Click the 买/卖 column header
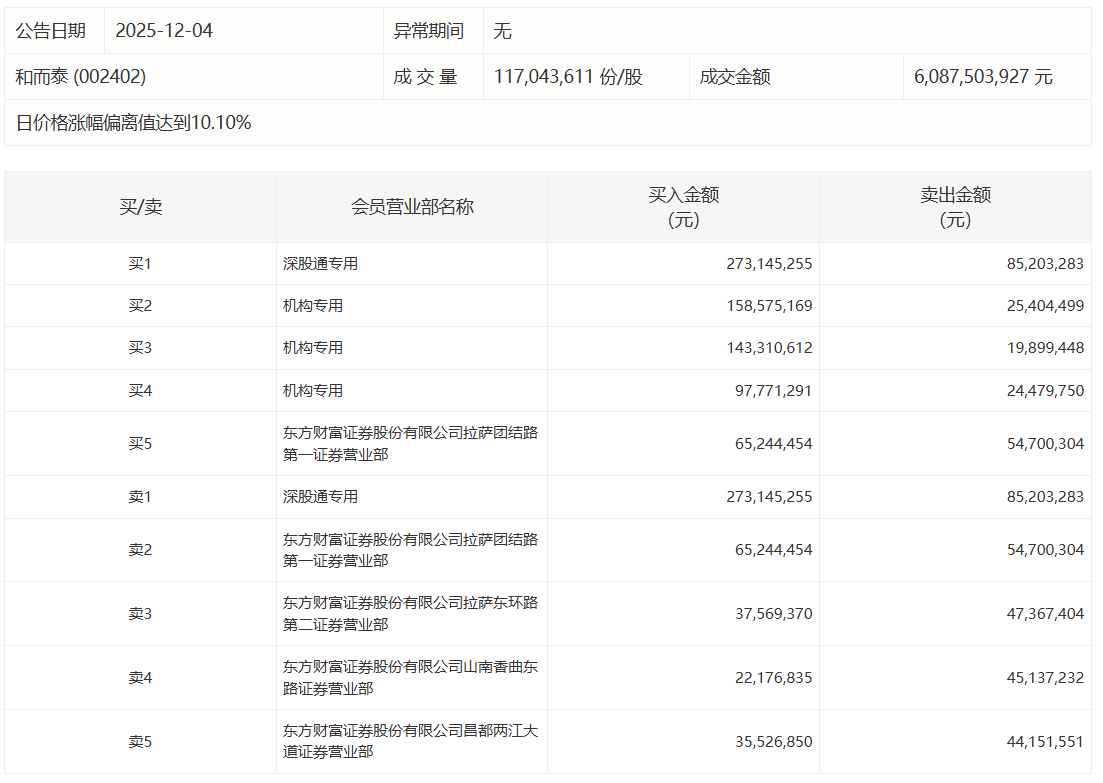 (140, 207)
